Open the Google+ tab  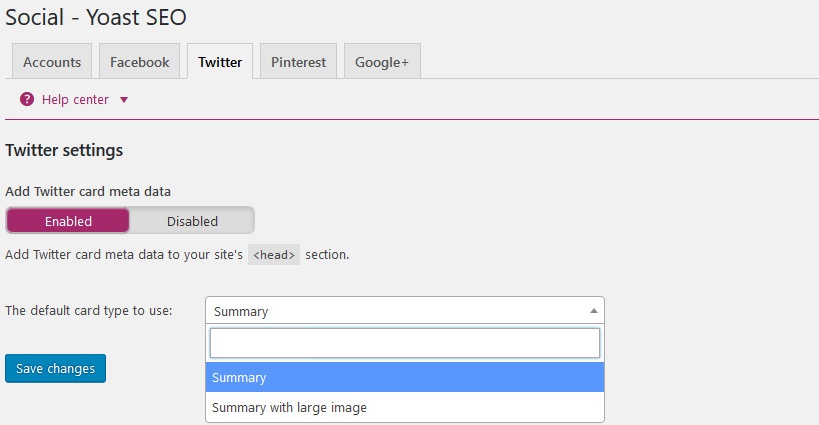(382, 62)
